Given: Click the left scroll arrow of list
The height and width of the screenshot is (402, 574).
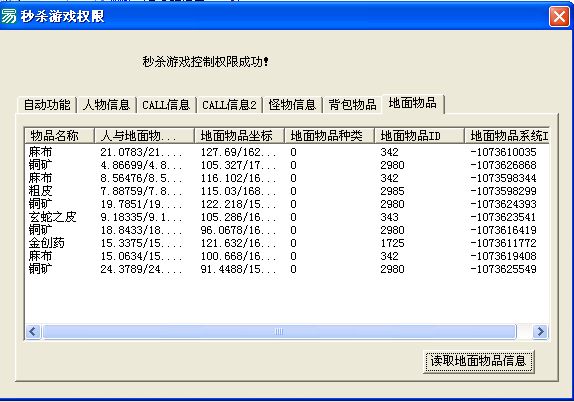Looking at the screenshot, I should coord(33,332).
